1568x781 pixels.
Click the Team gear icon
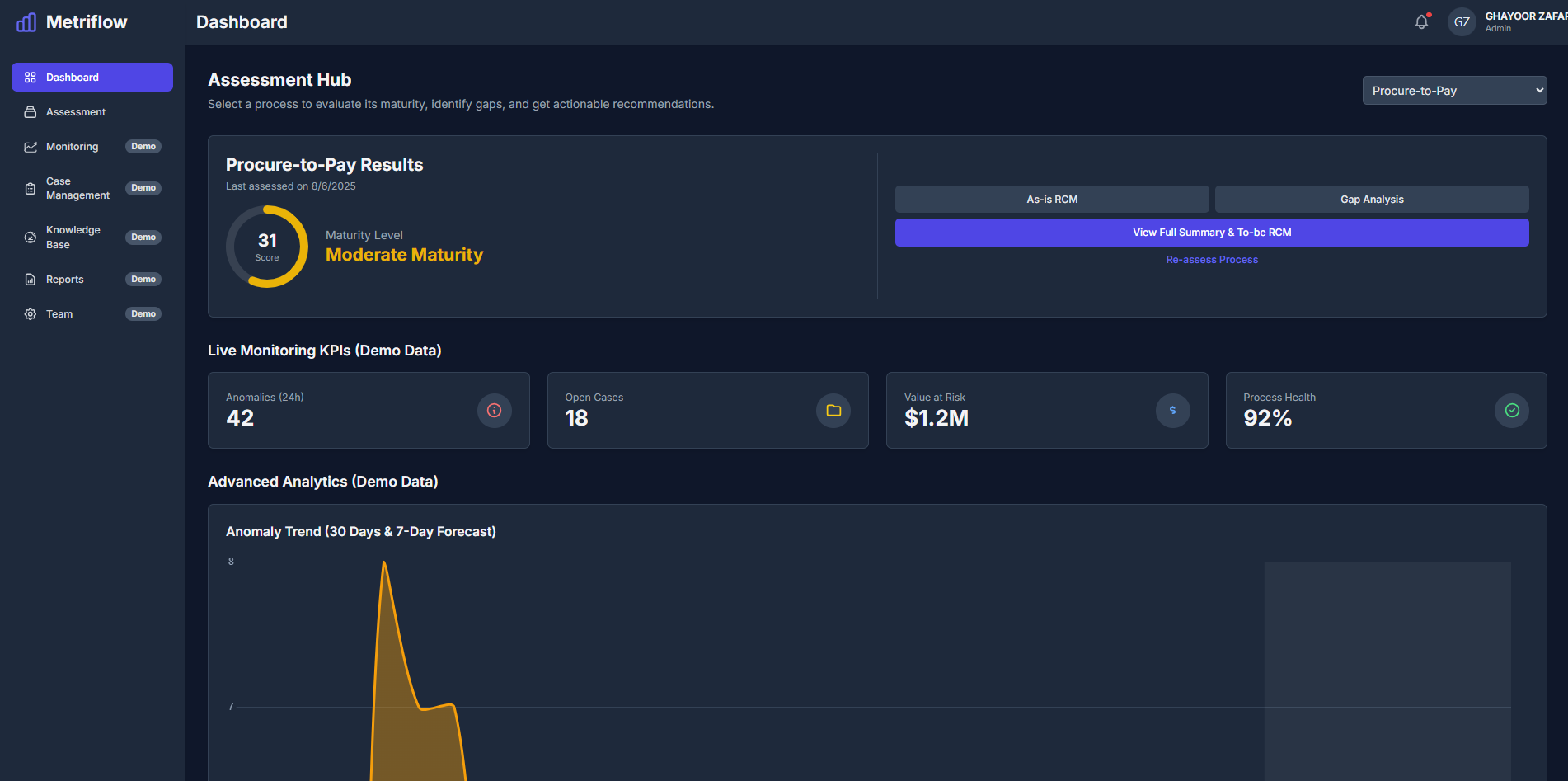(30, 313)
